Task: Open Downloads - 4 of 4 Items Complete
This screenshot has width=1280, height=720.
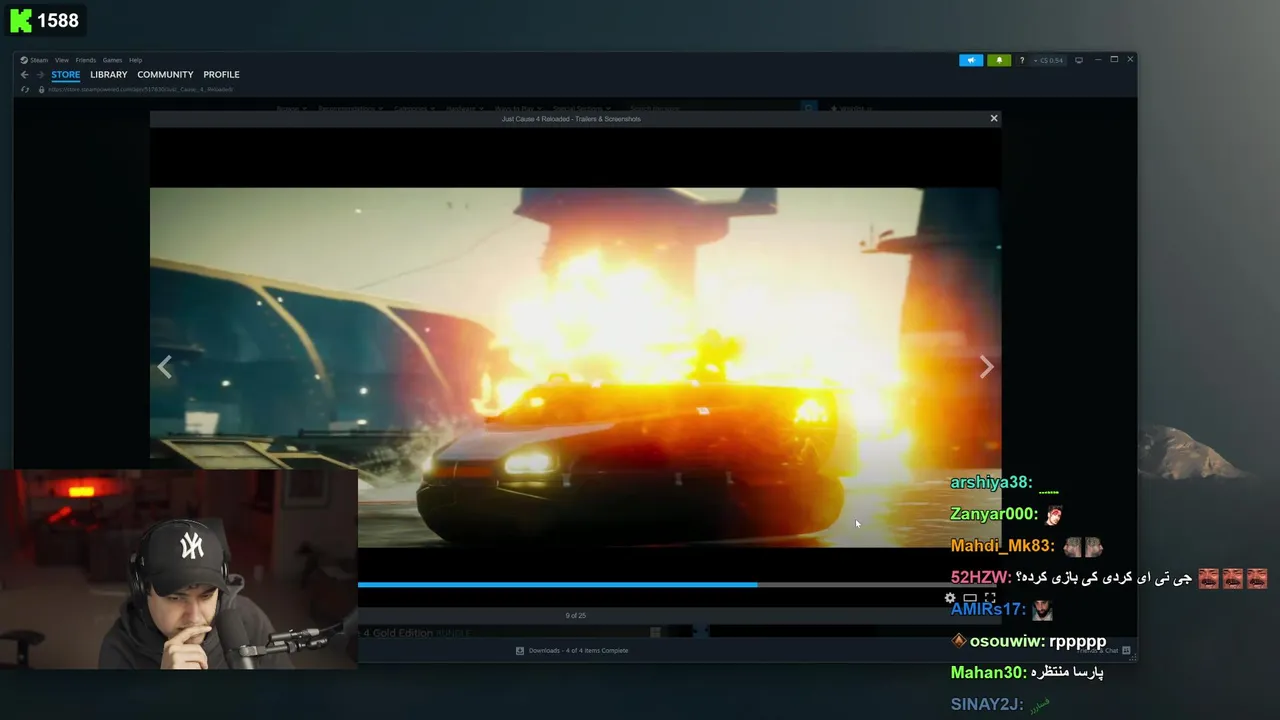Action: click(x=578, y=650)
